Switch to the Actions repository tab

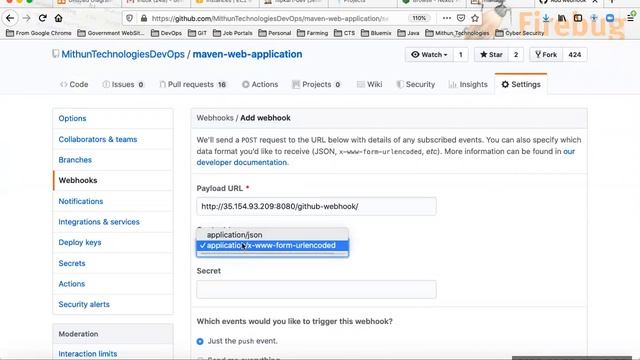pos(260,84)
